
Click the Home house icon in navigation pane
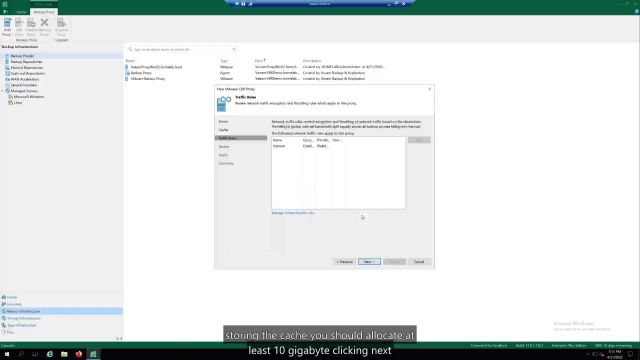click(4, 297)
